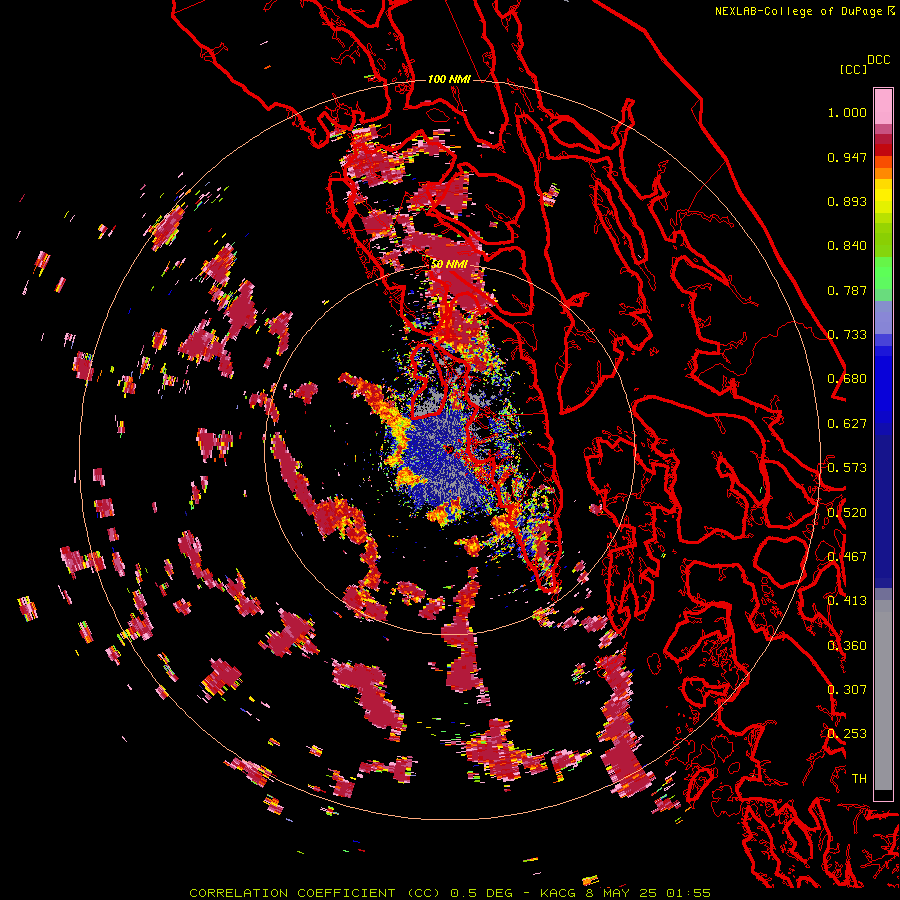The width and height of the screenshot is (900, 900).
Task: Click the 0.840 value on the color scale
Action: (x=847, y=246)
